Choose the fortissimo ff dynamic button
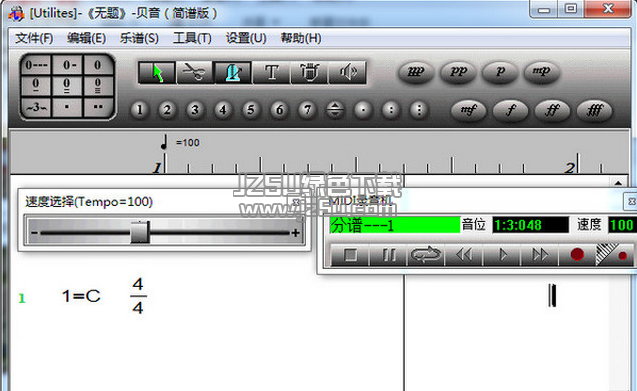The height and width of the screenshot is (391, 637). [x=552, y=110]
